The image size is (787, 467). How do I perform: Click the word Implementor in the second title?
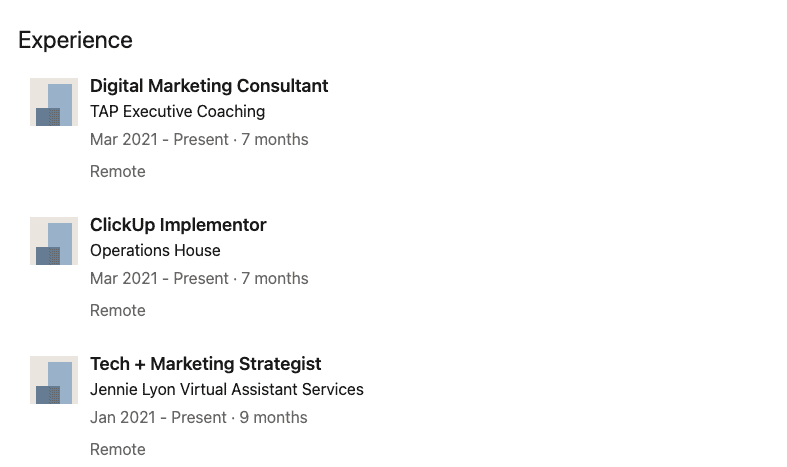click(213, 225)
